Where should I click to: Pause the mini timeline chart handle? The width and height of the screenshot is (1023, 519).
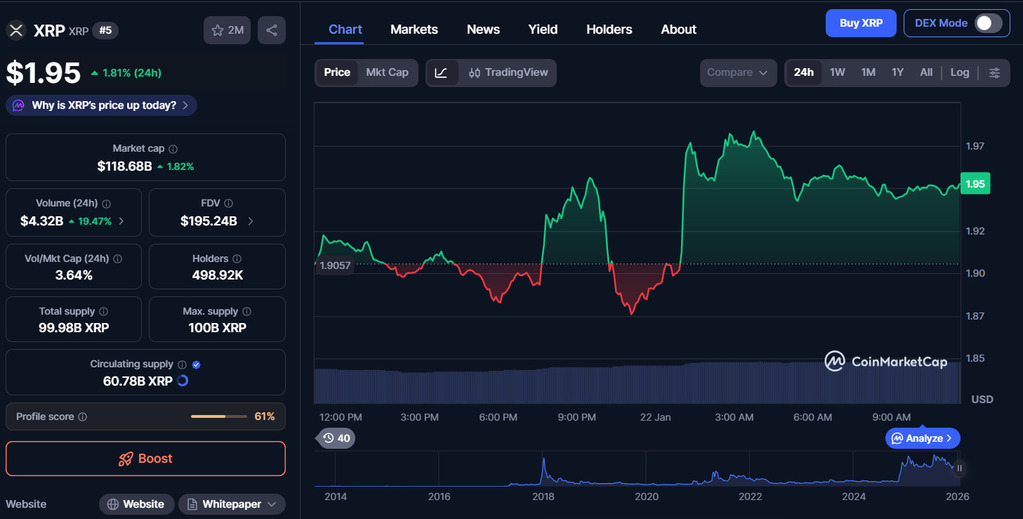(959, 467)
